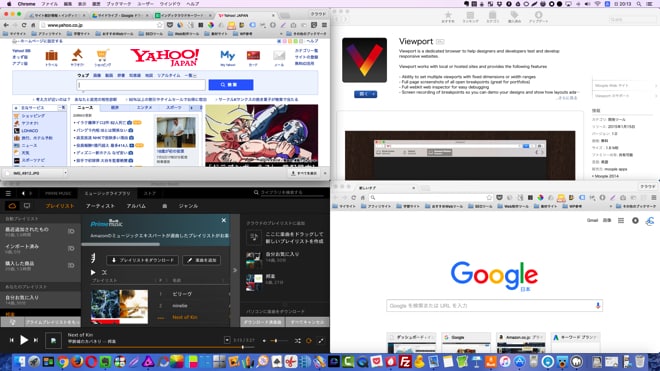This screenshot has height=371, width=660.
Task: Open the Google apps grid icon
Action: (621, 220)
